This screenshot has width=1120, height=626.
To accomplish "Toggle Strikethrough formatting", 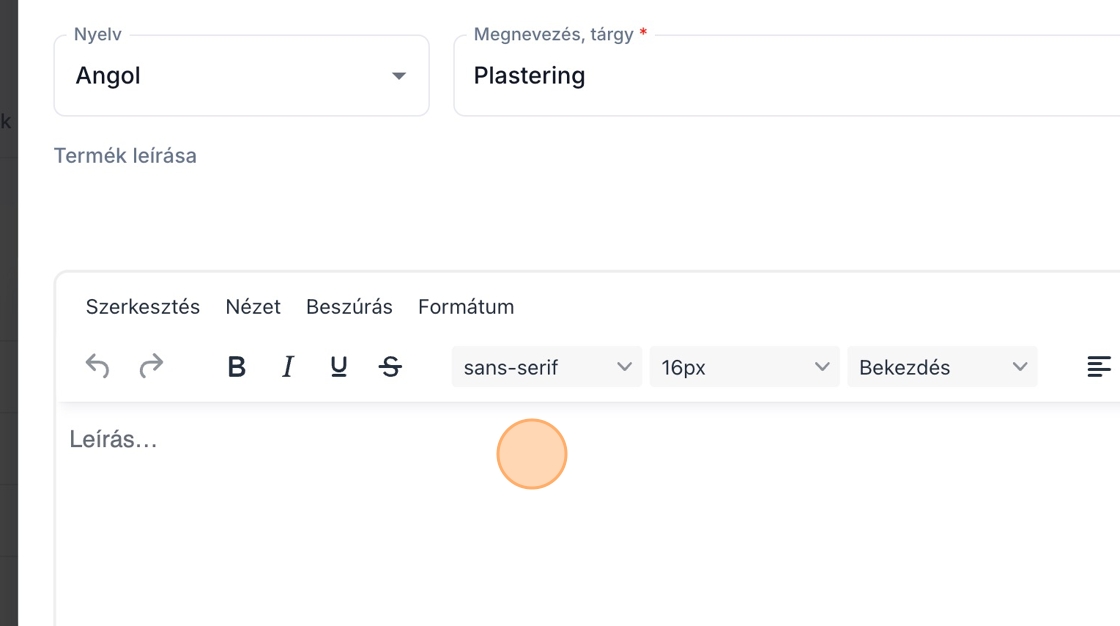I will 391,367.
